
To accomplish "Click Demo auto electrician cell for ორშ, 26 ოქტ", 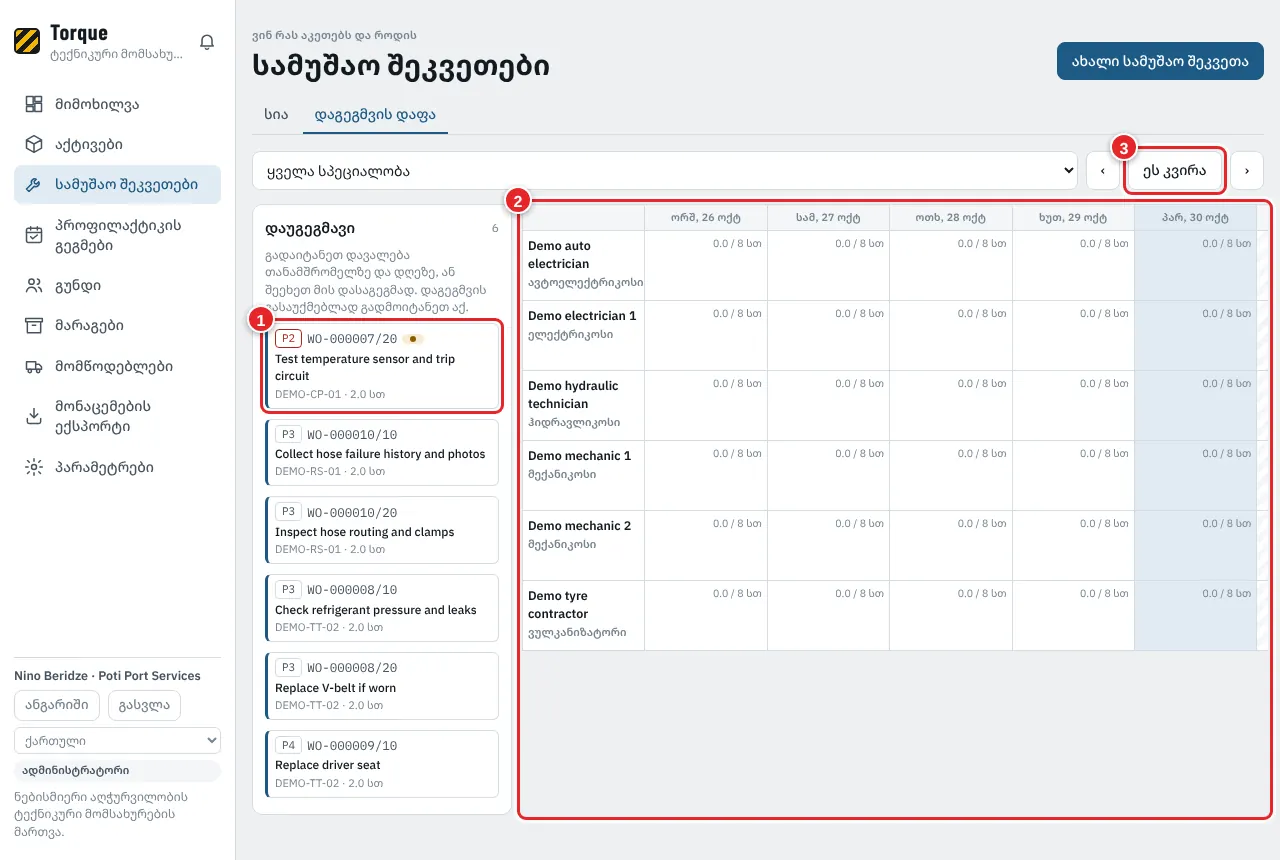I will (706, 266).
